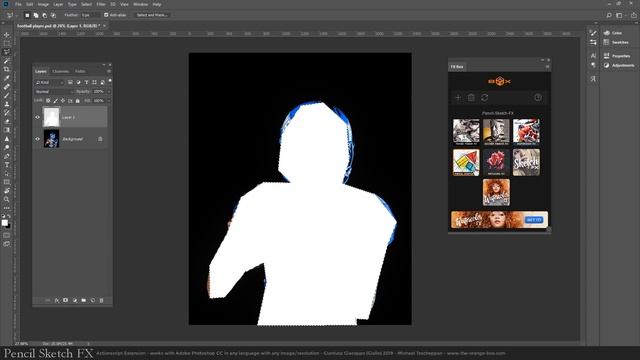Open the Window menu
The image size is (640, 360).
(x=140, y=4)
